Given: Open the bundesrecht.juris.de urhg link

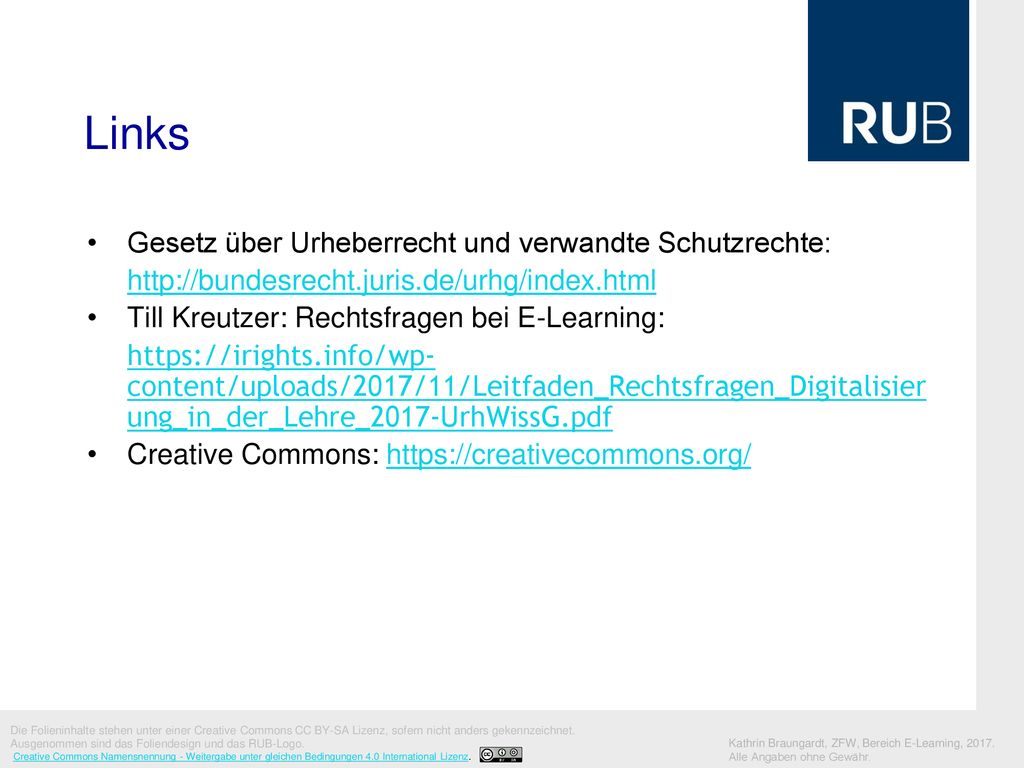Looking at the screenshot, I should click(391, 281).
